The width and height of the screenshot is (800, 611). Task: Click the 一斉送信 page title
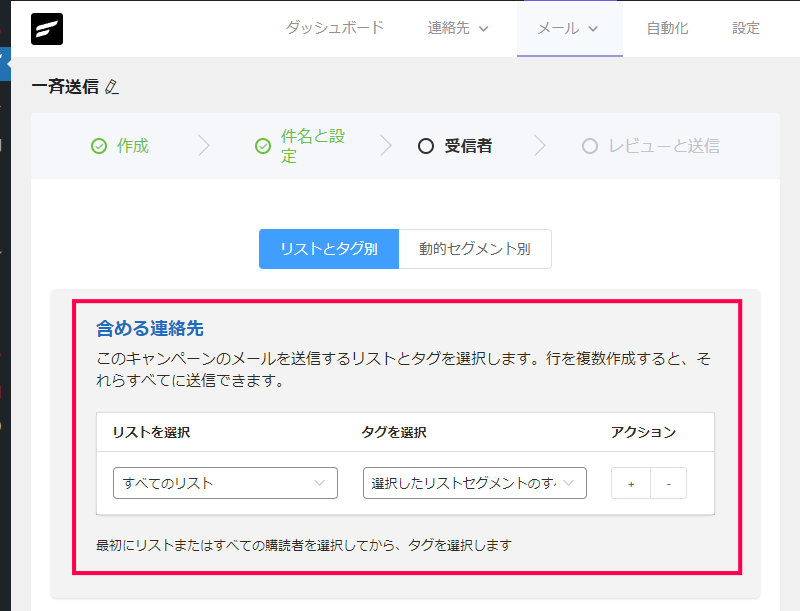click(65, 87)
